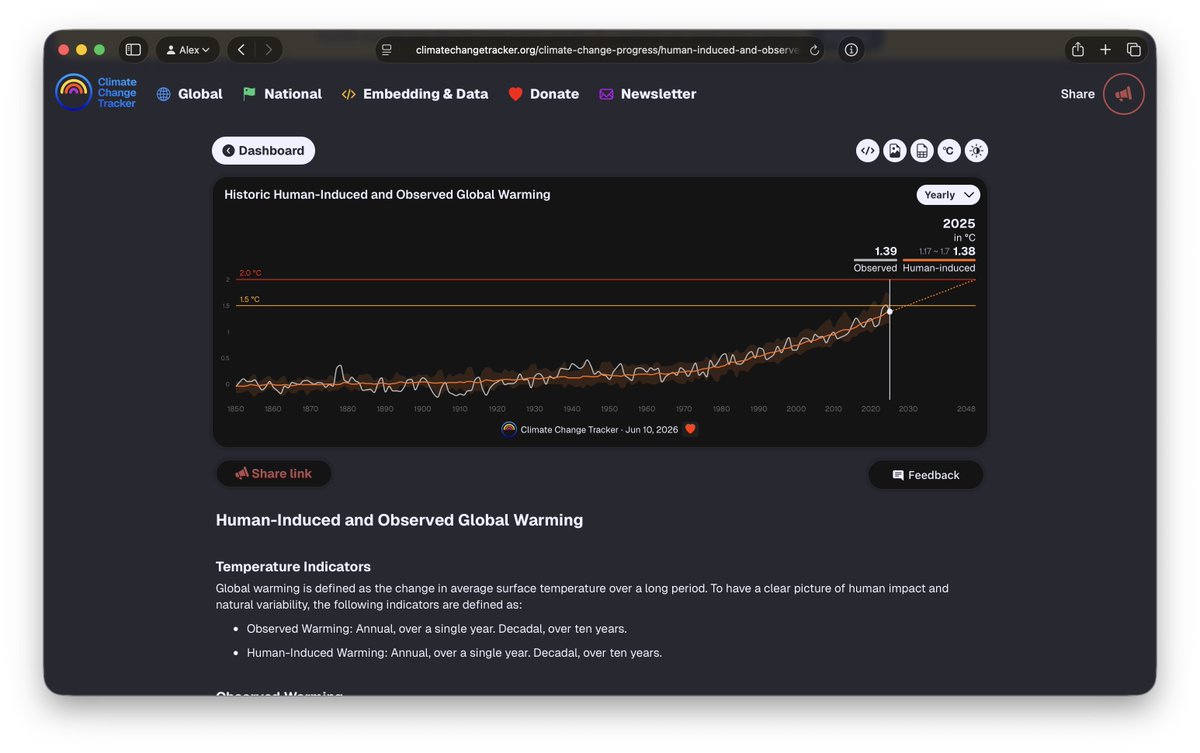Click the Climate Change Tracker chart attribution
Image resolution: width=1200 pixels, height=753 pixels.
pyautogui.click(x=590, y=429)
